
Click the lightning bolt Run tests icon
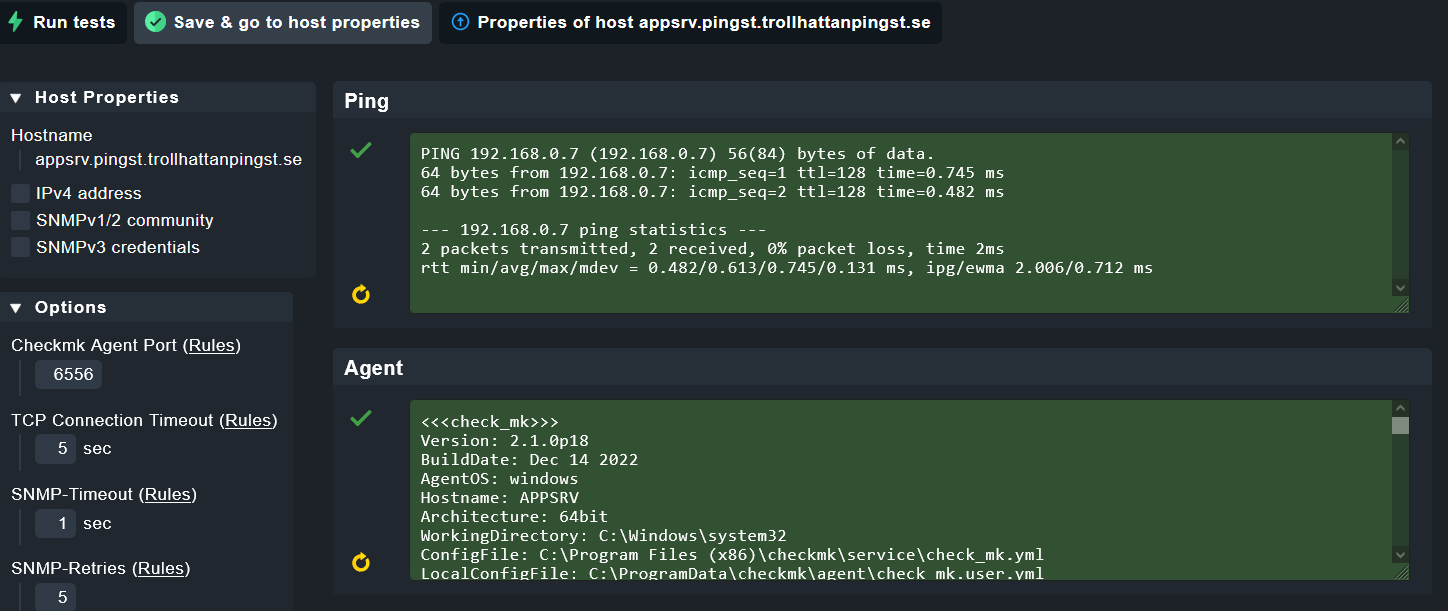15,22
